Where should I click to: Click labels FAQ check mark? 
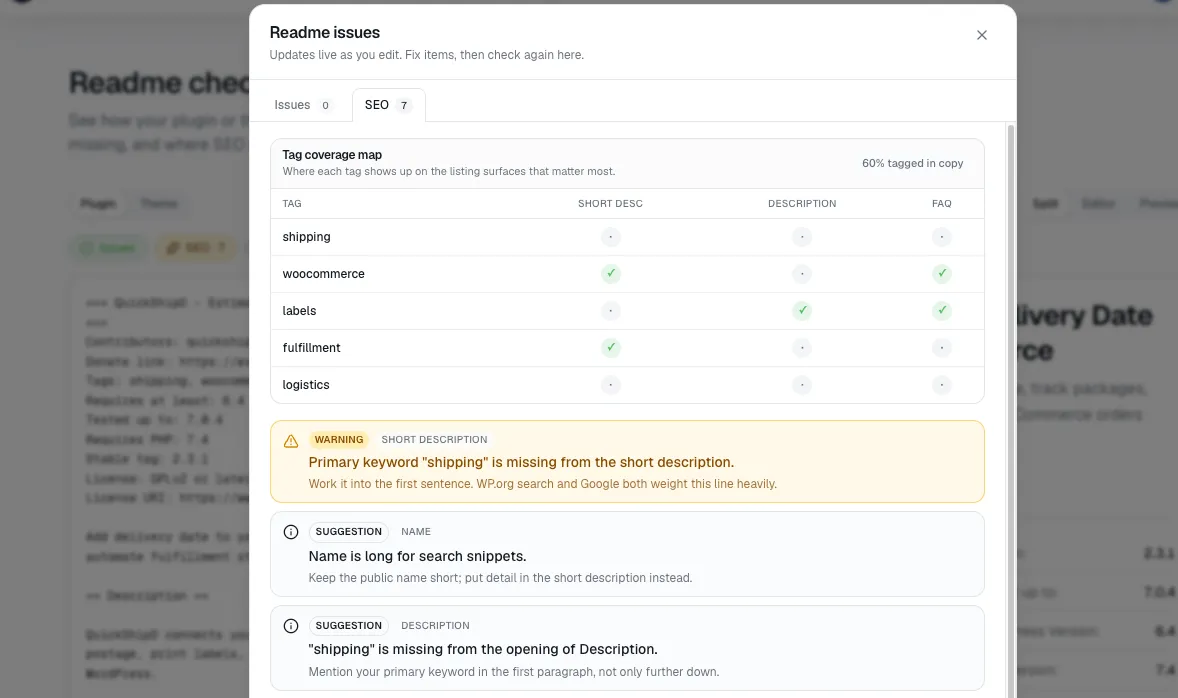[941, 310]
